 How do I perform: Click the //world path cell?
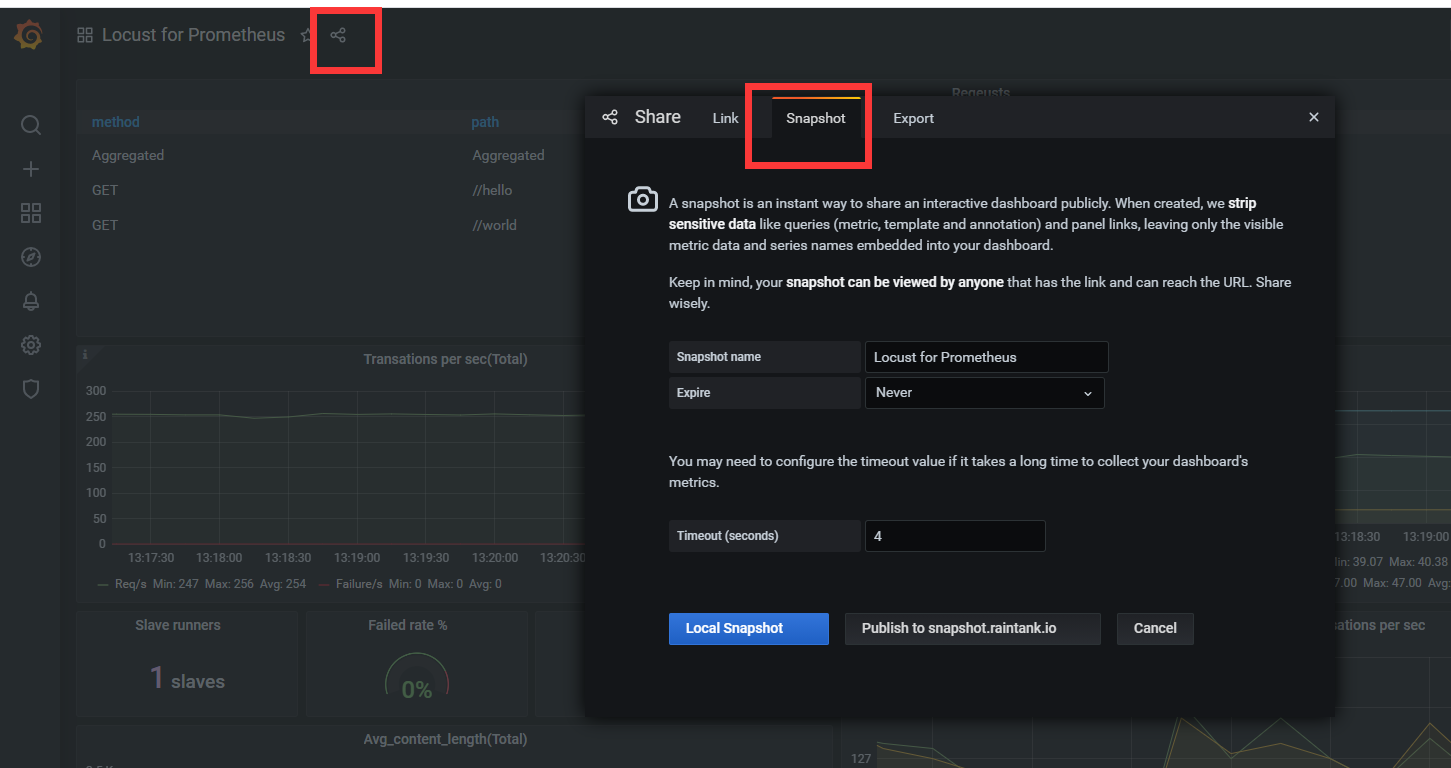pyautogui.click(x=494, y=225)
